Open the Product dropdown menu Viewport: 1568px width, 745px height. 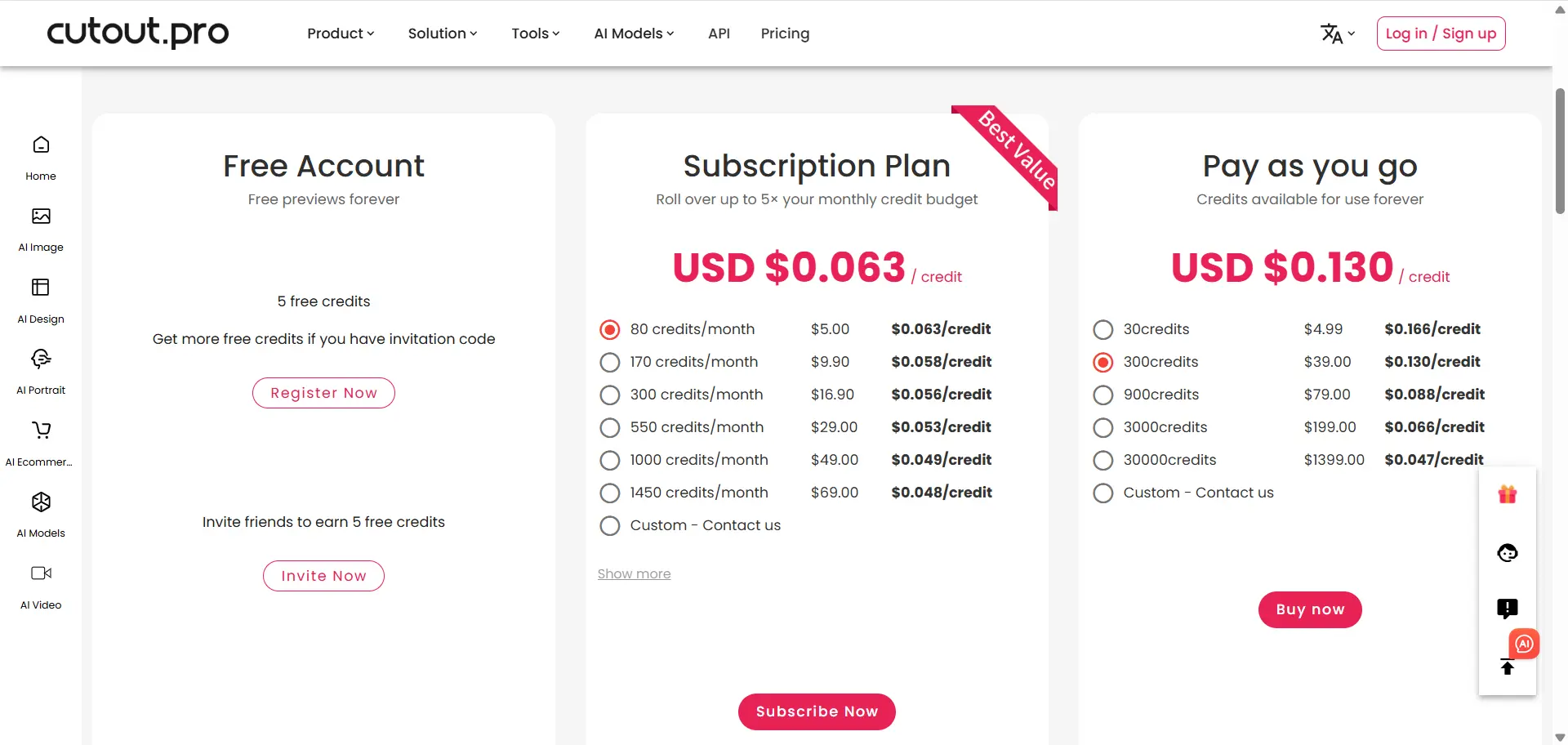340,33
